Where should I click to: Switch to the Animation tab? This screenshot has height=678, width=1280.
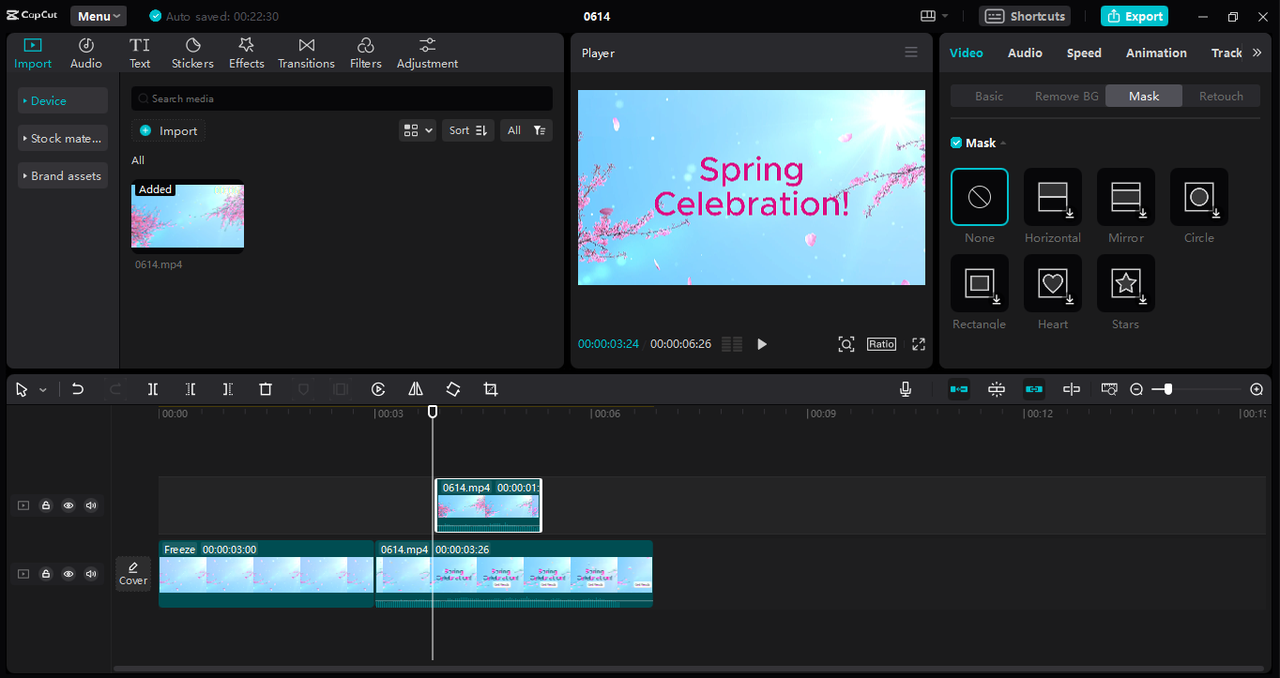[x=1156, y=53]
